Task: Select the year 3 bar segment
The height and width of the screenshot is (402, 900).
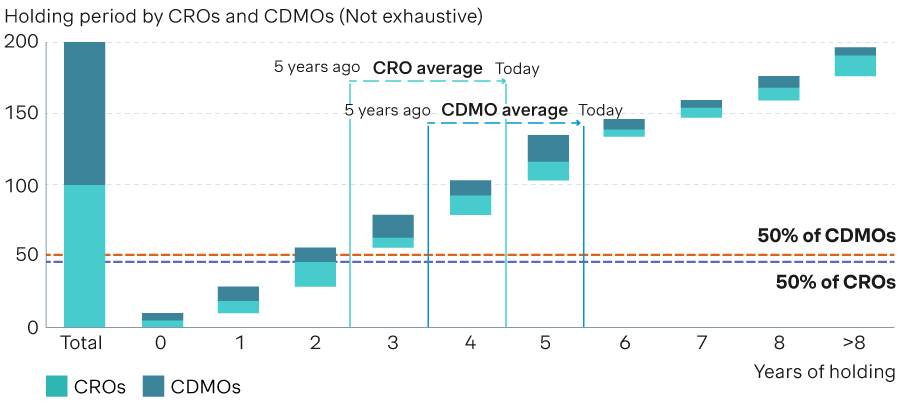Action: coord(393,231)
